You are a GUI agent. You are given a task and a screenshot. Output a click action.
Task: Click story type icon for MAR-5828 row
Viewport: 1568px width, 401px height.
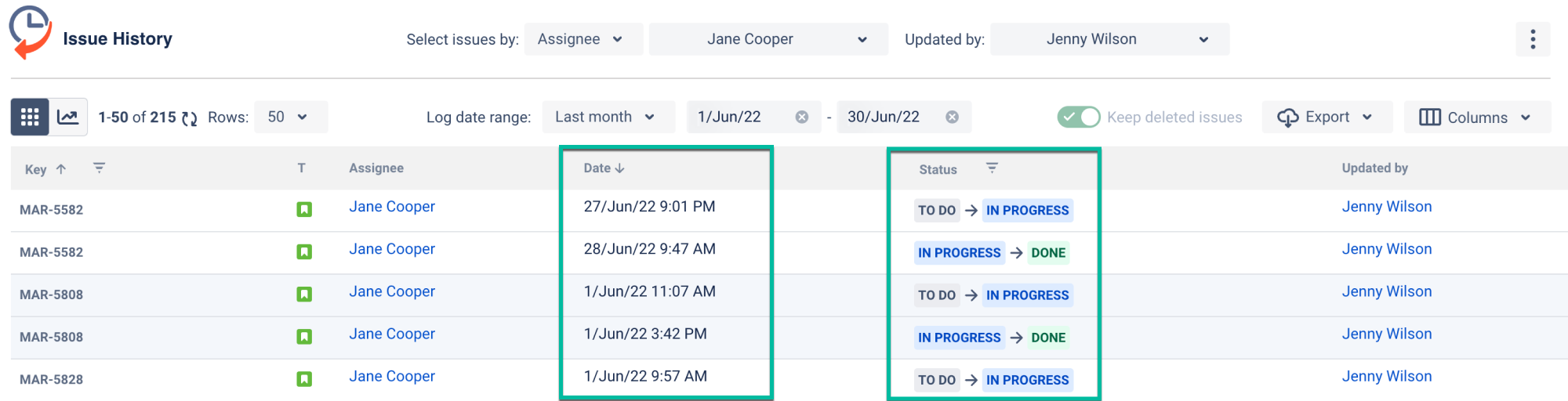304,378
